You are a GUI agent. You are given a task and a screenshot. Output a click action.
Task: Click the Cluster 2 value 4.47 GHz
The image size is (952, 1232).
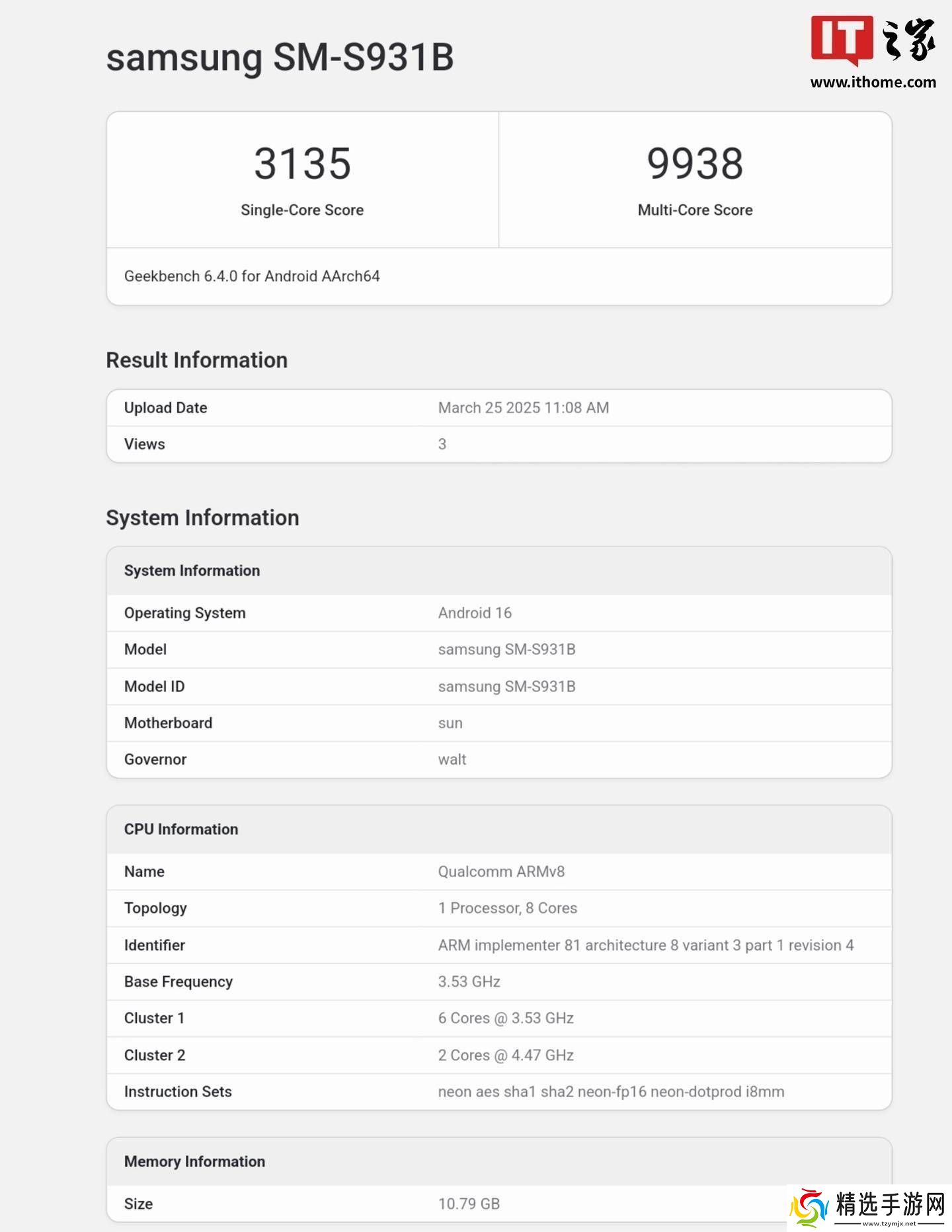coord(506,1055)
